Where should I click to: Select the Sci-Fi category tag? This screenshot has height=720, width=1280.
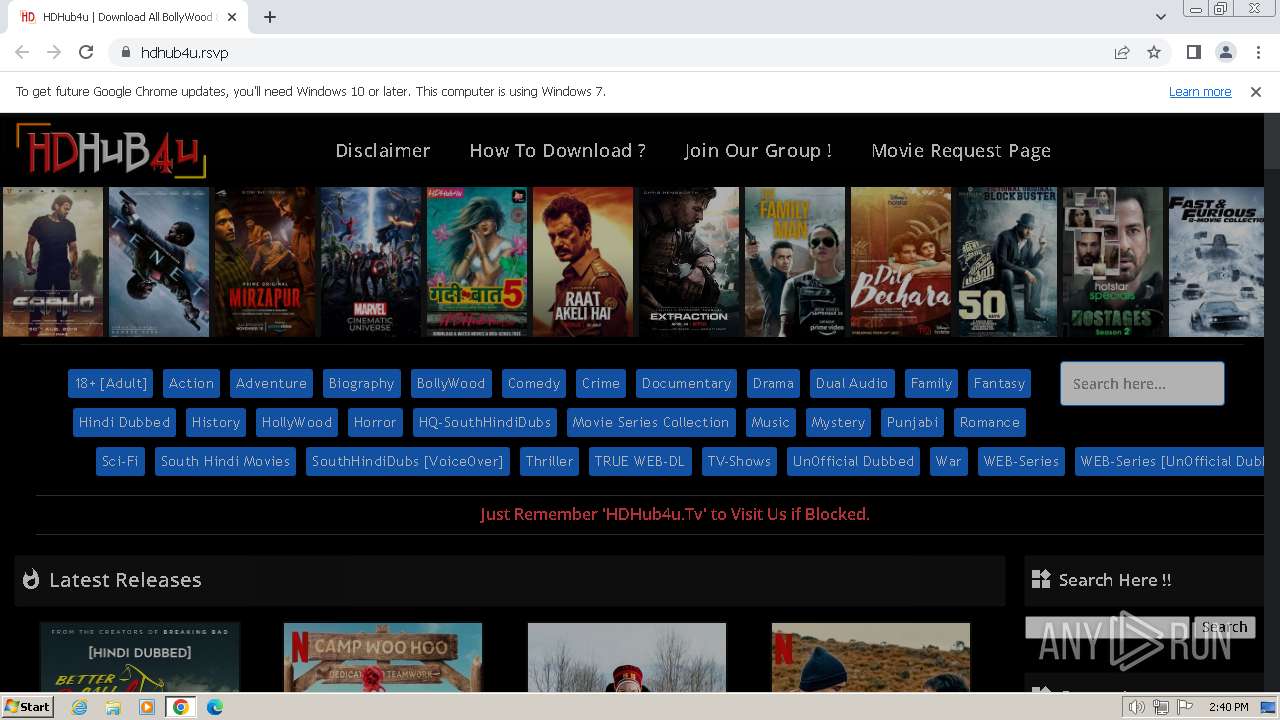[x=120, y=461]
